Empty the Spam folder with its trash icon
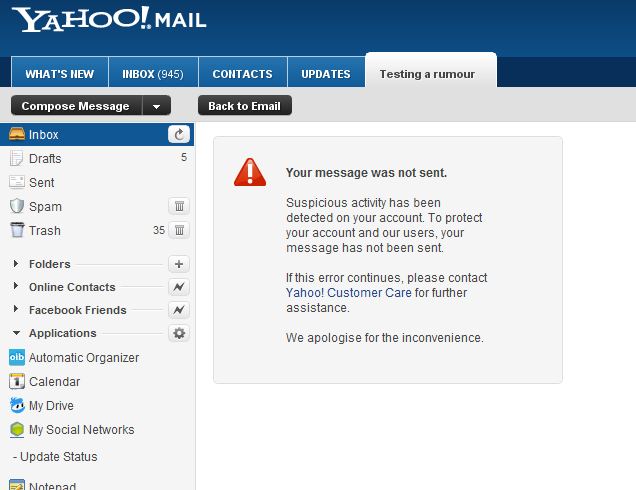The width and height of the screenshot is (636, 490). (179, 206)
